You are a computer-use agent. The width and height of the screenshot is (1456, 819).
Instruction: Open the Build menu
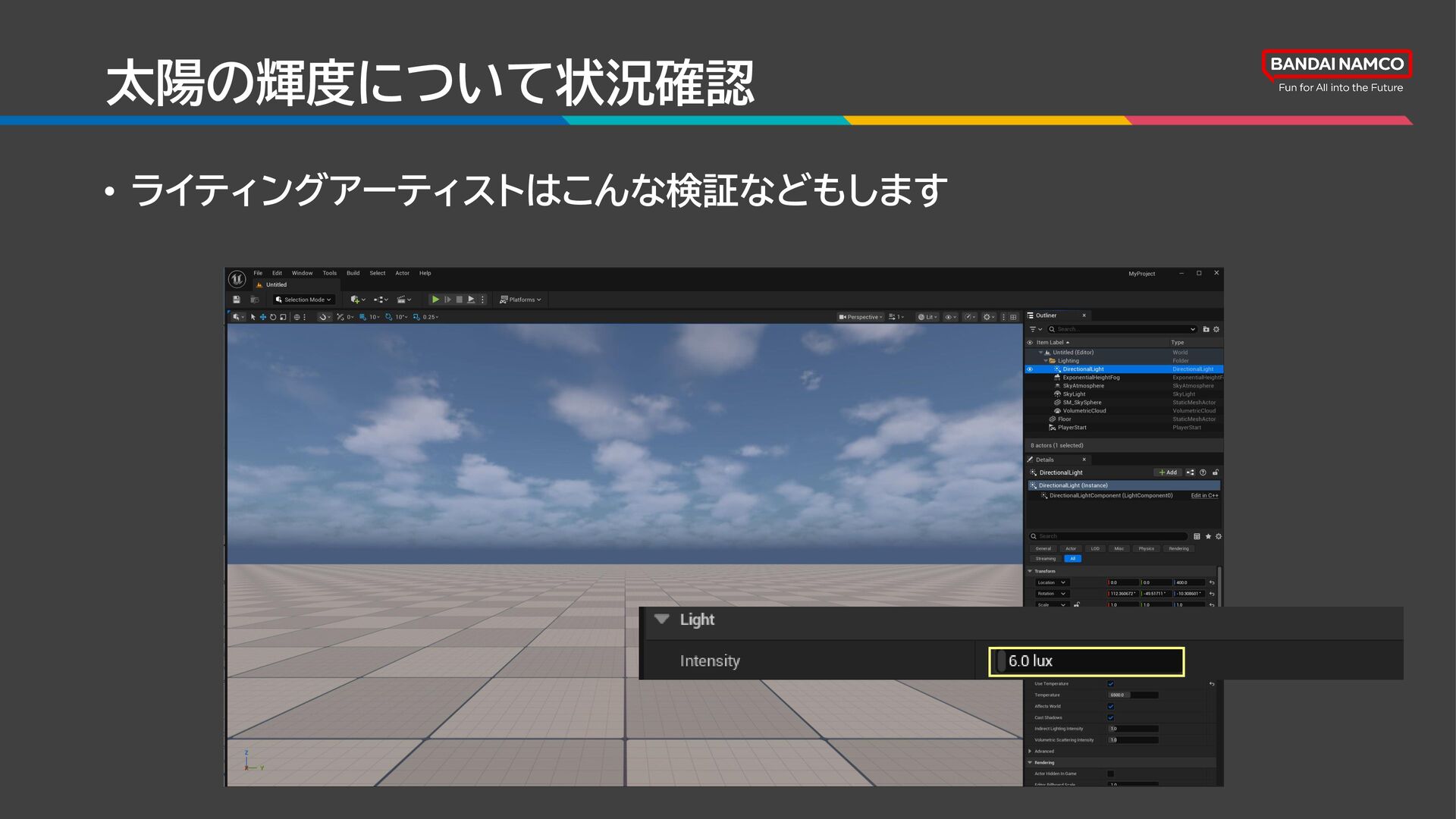click(x=353, y=273)
